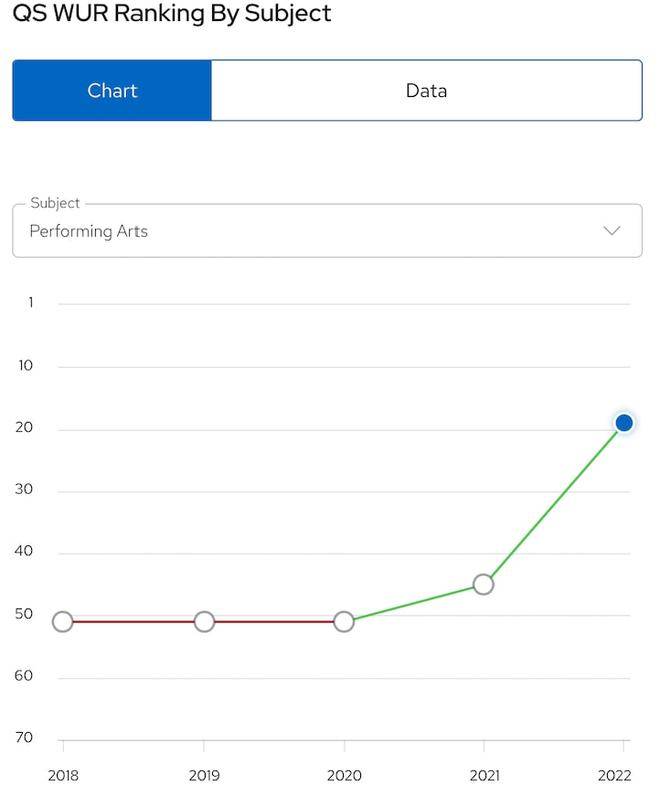Click the rank 70 y-axis label

pyautogui.click(x=24, y=737)
